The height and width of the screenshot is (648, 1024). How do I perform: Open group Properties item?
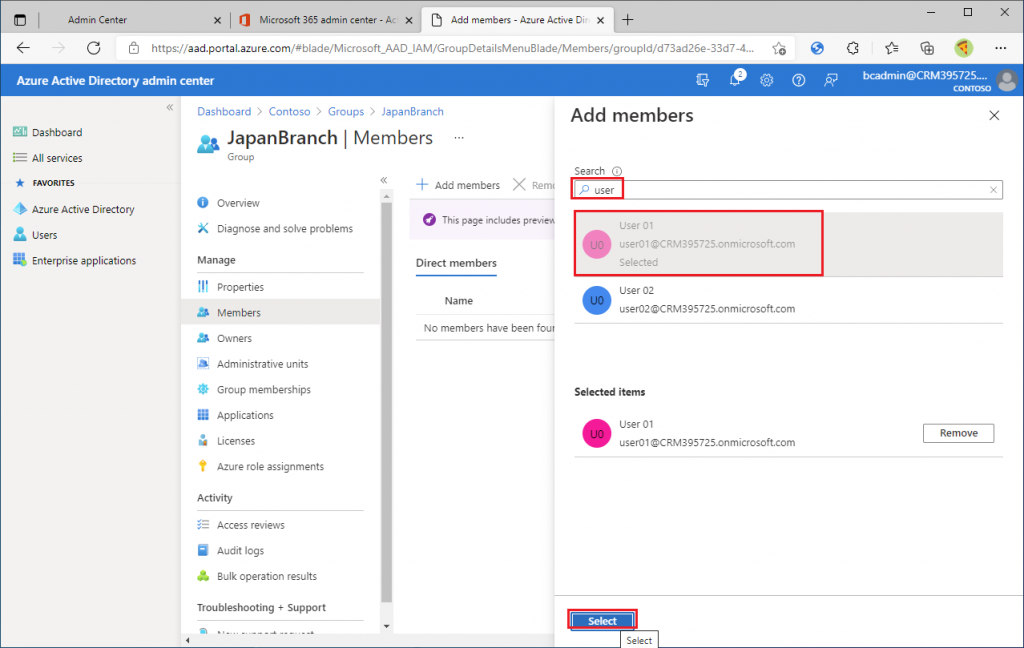coord(240,287)
